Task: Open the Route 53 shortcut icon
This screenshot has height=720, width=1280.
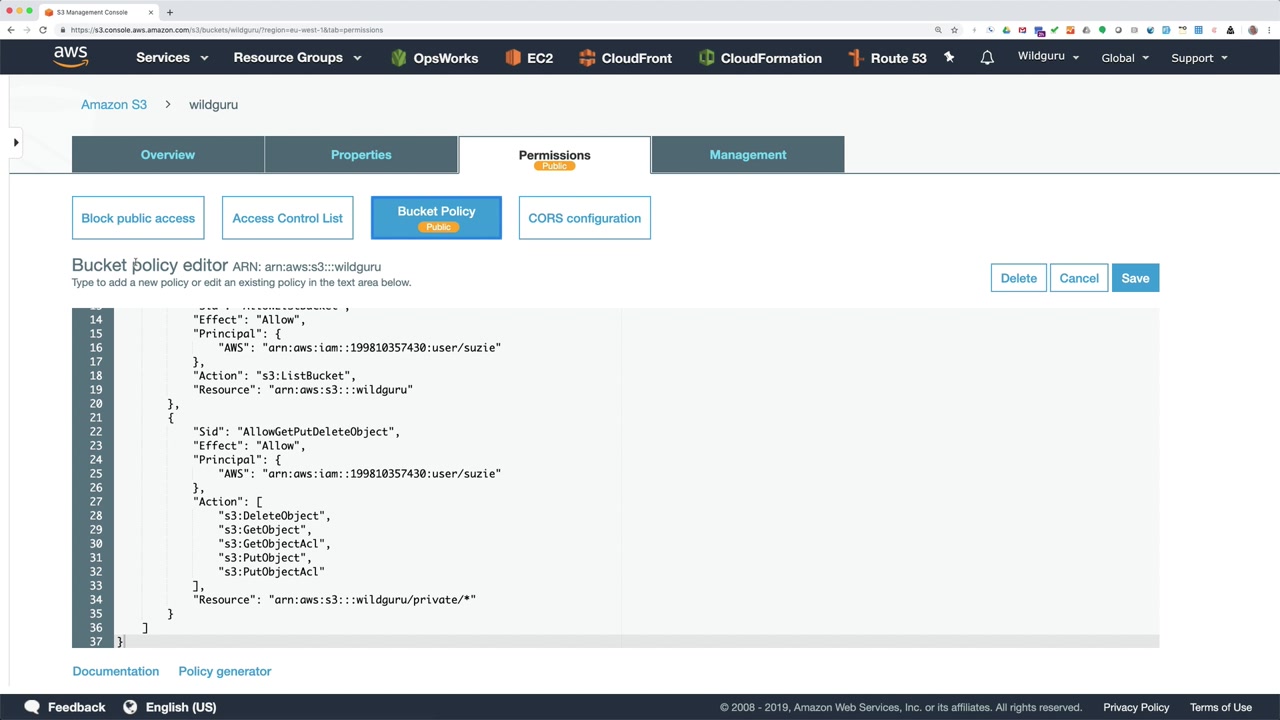Action: 856,58
